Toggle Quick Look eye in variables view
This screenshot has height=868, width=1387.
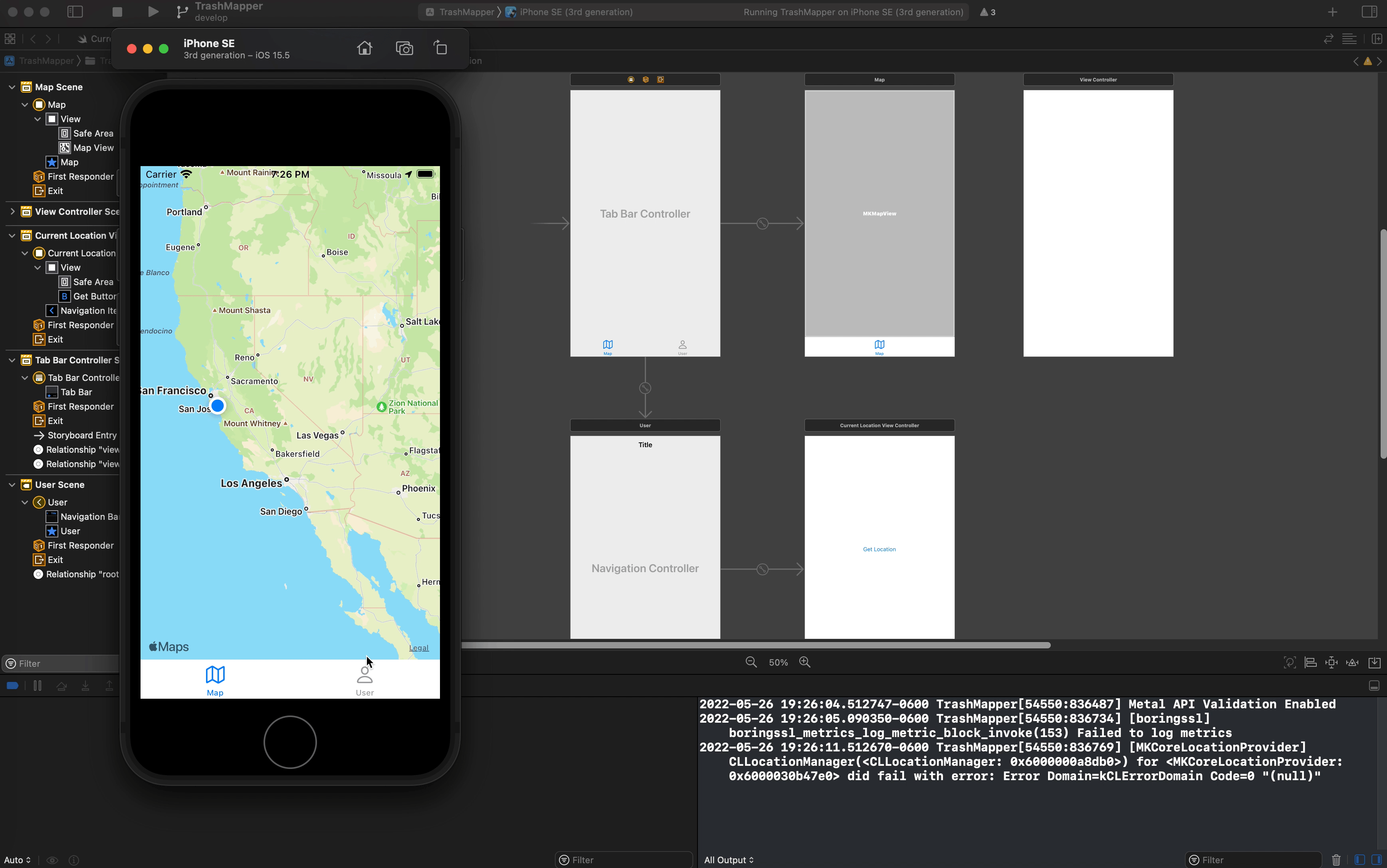52,860
